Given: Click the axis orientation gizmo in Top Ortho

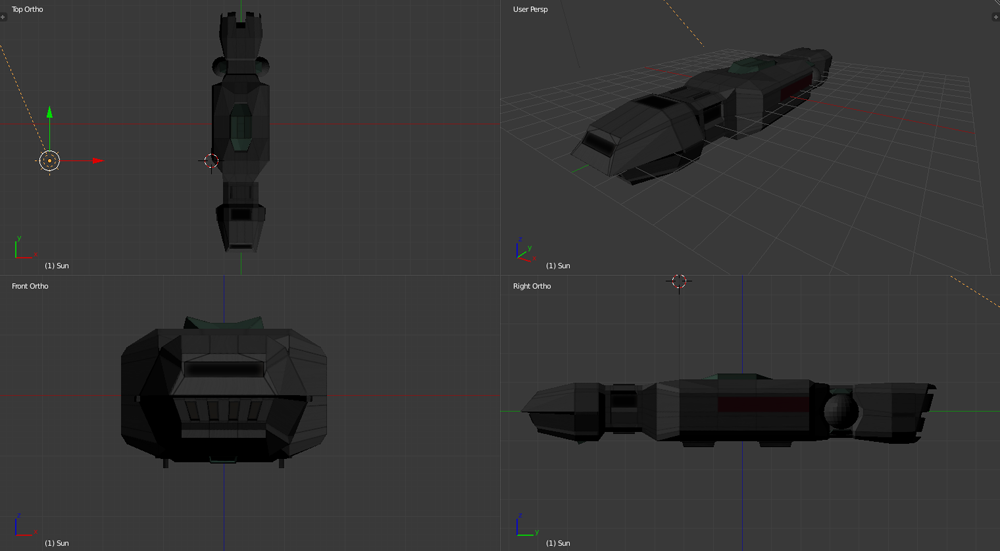Looking at the screenshot, I should tap(25, 248).
